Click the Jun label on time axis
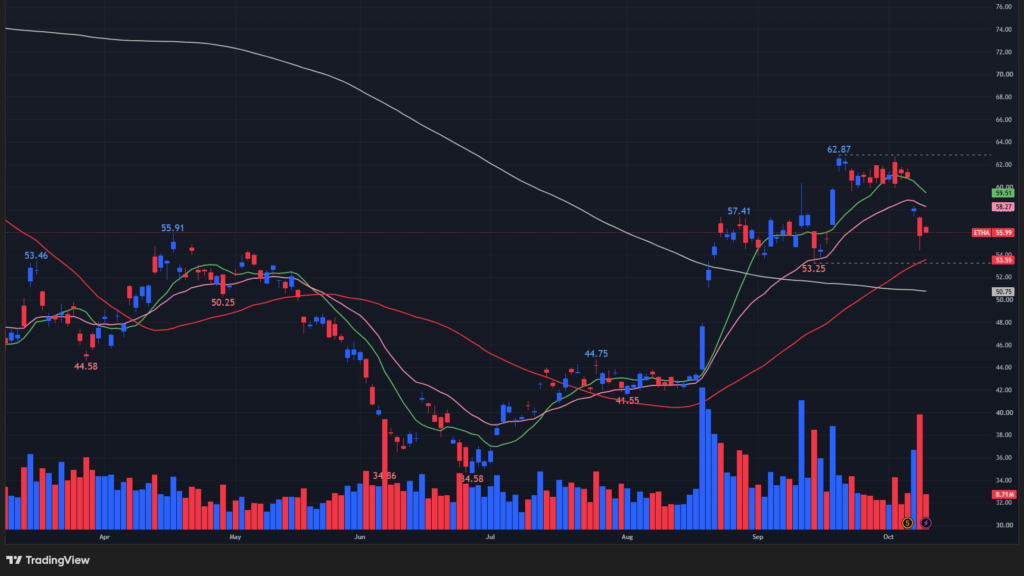 pyautogui.click(x=359, y=537)
